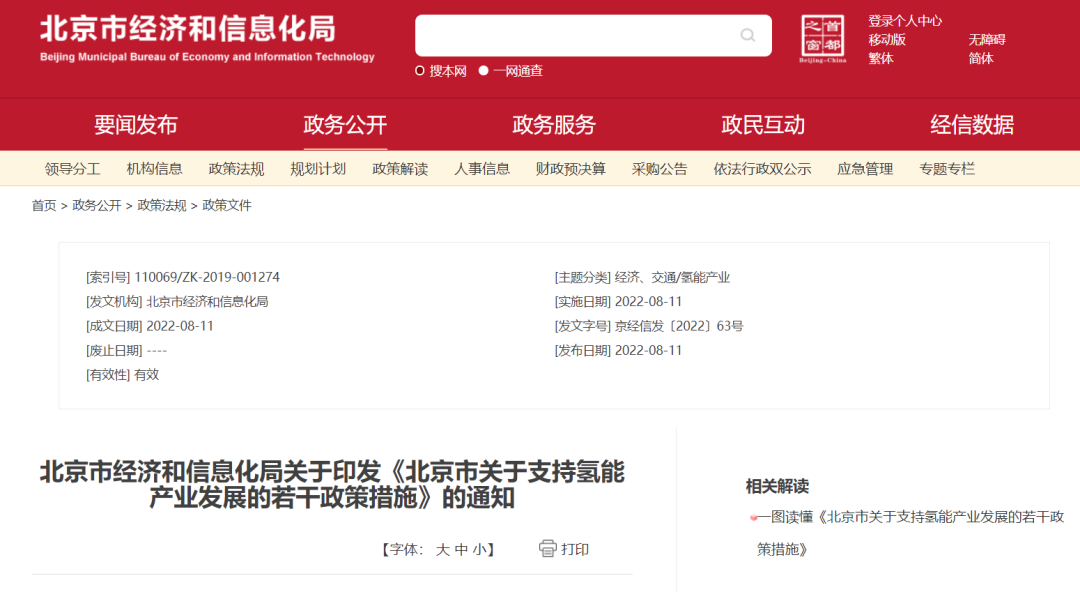Go to 规划计划 submenu
The height and width of the screenshot is (592, 1080).
[x=318, y=169]
